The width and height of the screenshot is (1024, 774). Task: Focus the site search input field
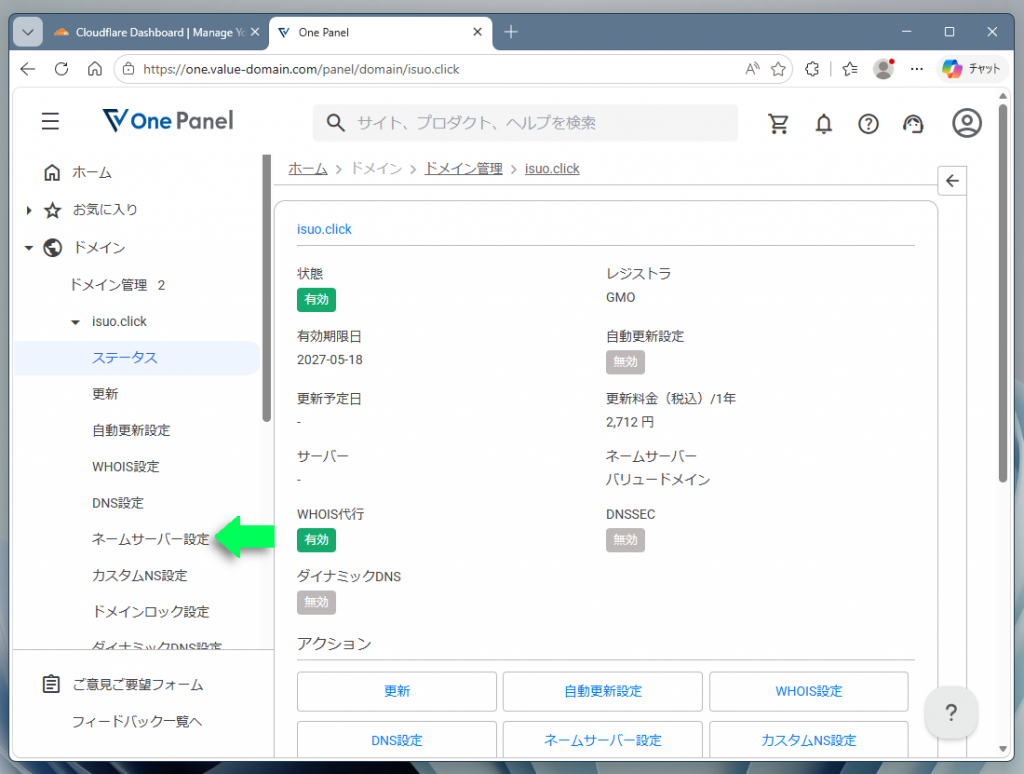[526, 123]
